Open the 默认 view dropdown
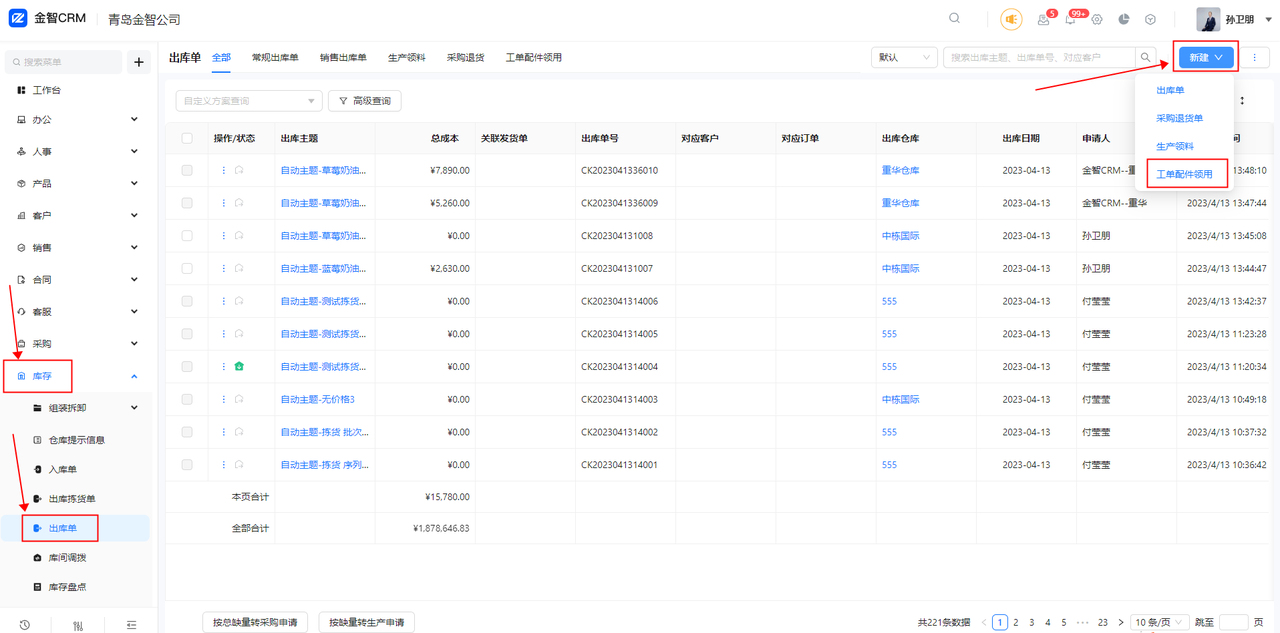The image size is (1280, 633). point(904,58)
